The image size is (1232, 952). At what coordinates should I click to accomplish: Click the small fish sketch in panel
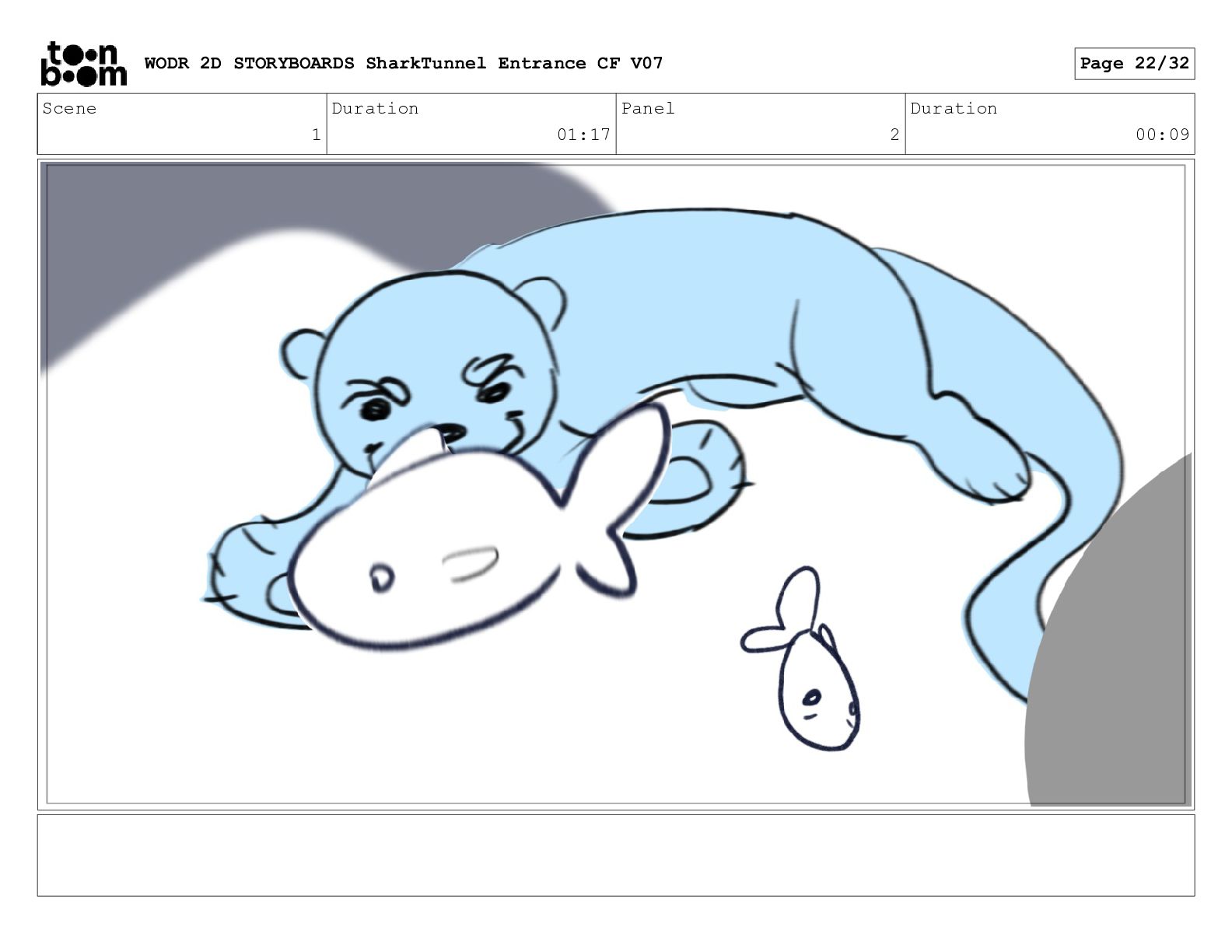pyautogui.click(x=802, y=660)
